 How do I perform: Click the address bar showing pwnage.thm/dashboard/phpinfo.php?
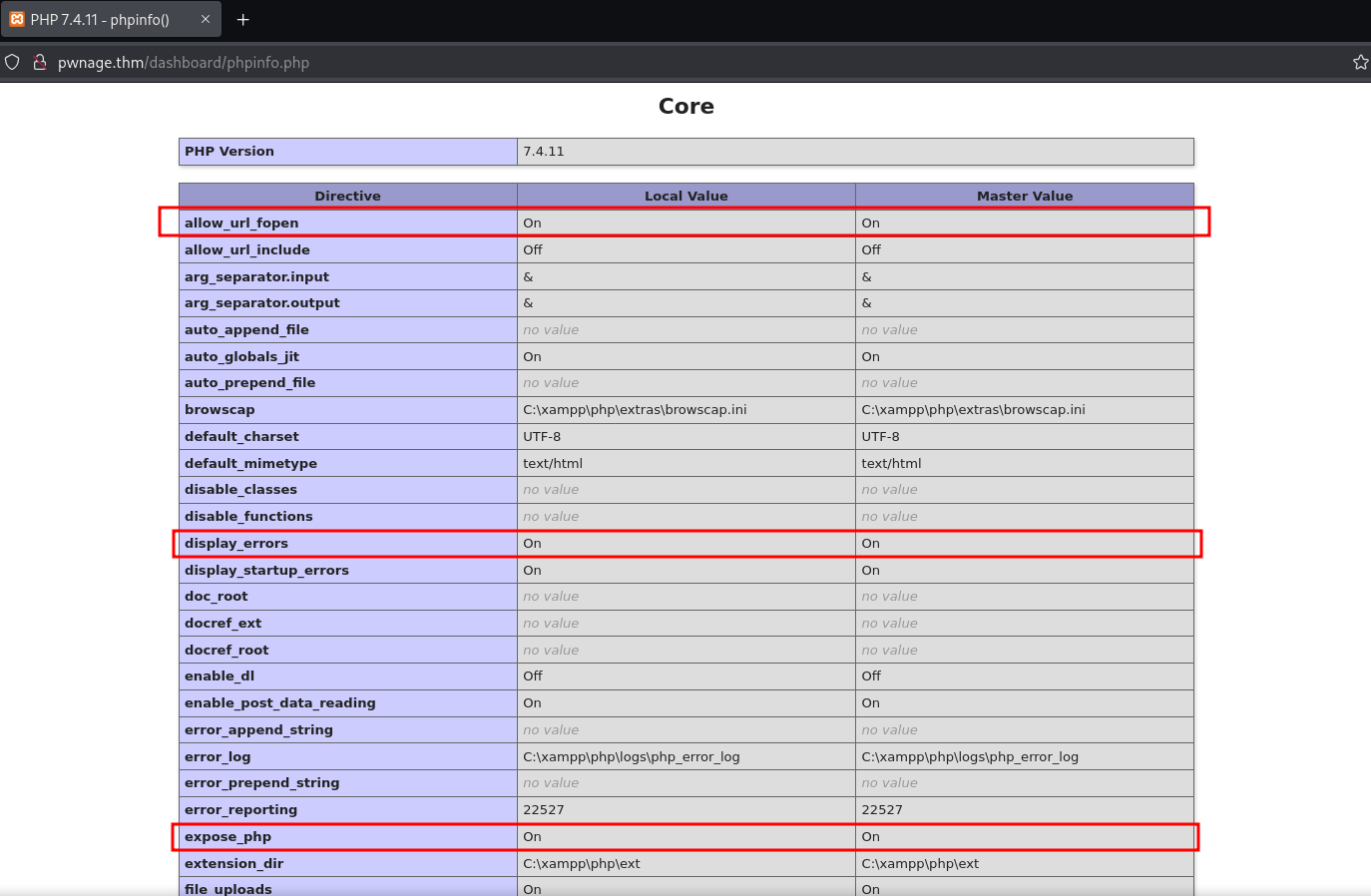point(184,62)
